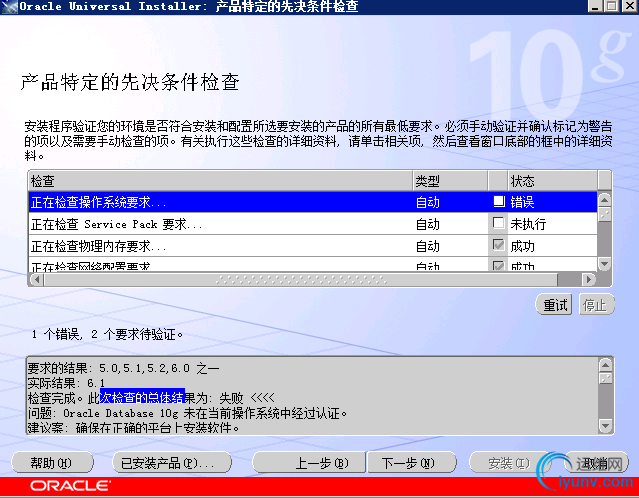The height and width of the screenshot is (498, 639).
Task: Select the partially visible 正在检查网络配置要求 row
Action: coord(313,265)
